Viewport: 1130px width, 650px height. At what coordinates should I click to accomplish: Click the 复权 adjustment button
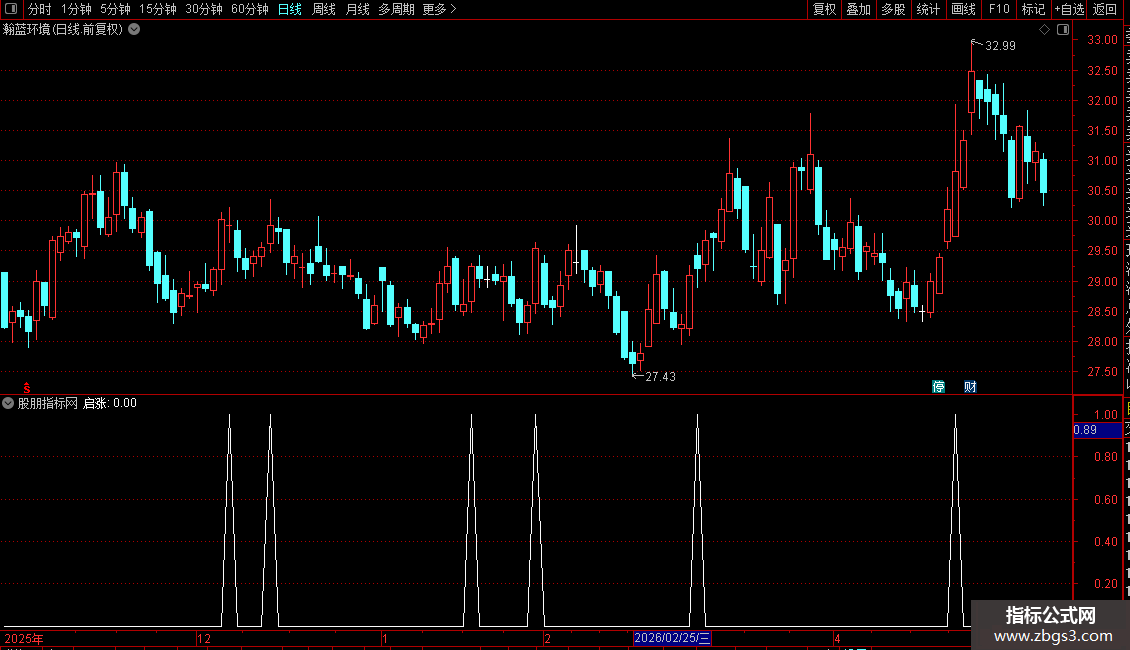824,9
